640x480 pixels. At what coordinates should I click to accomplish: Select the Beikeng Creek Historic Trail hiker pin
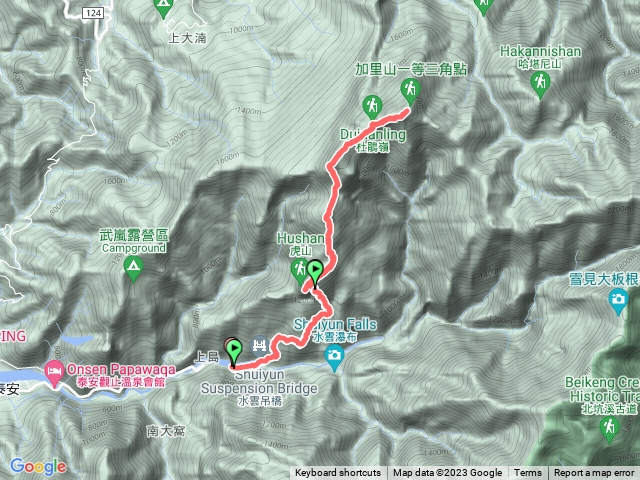(x=609, y=430)
